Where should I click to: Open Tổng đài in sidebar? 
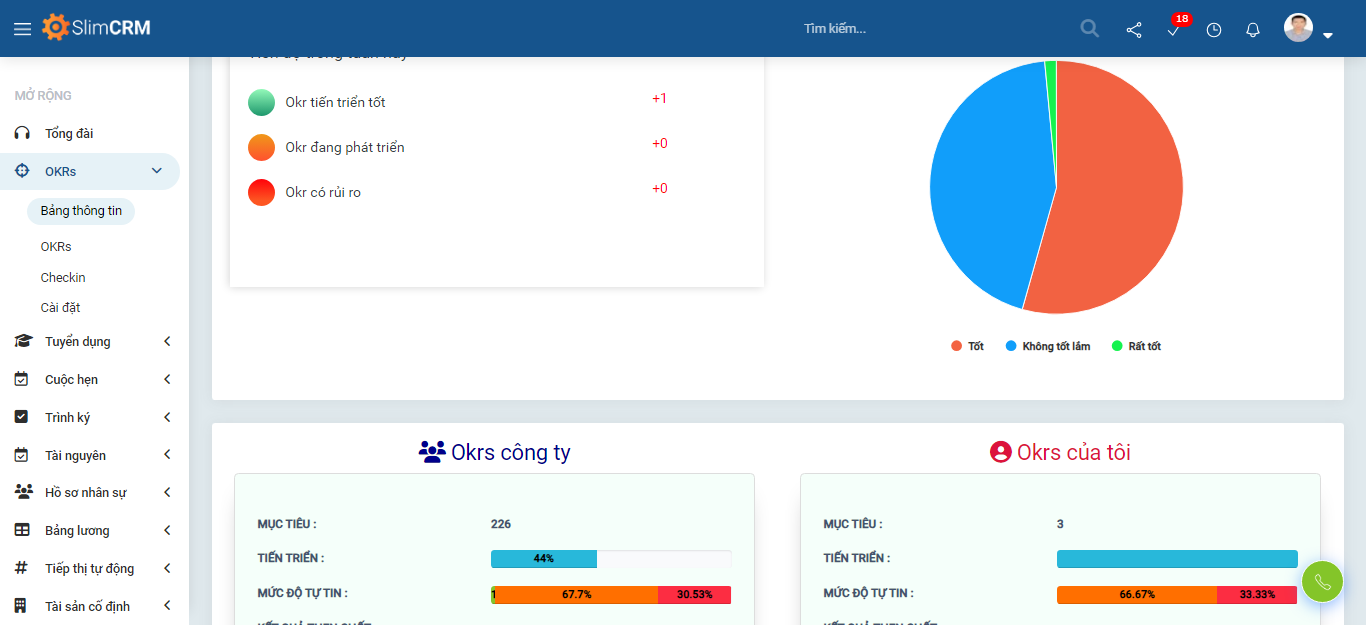click(68, 133)
